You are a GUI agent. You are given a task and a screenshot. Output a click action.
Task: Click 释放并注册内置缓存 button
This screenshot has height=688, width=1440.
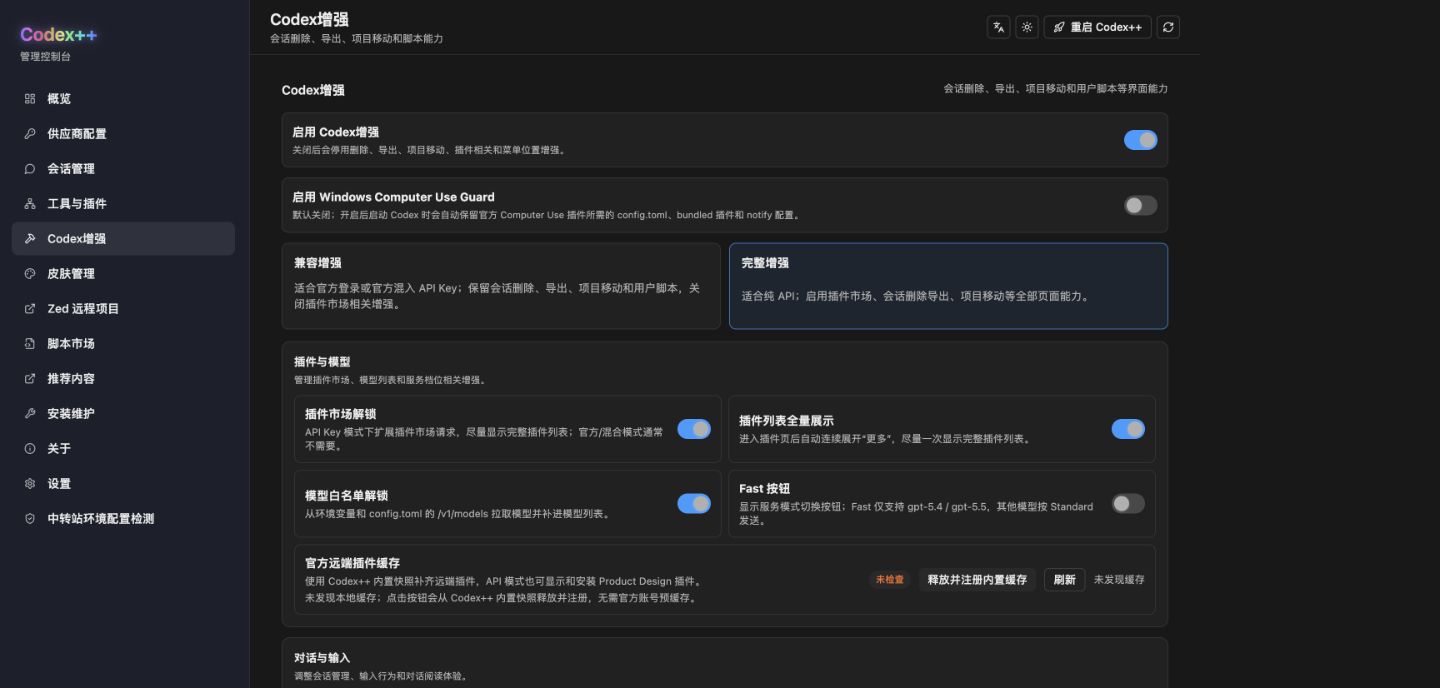(977, 580)
